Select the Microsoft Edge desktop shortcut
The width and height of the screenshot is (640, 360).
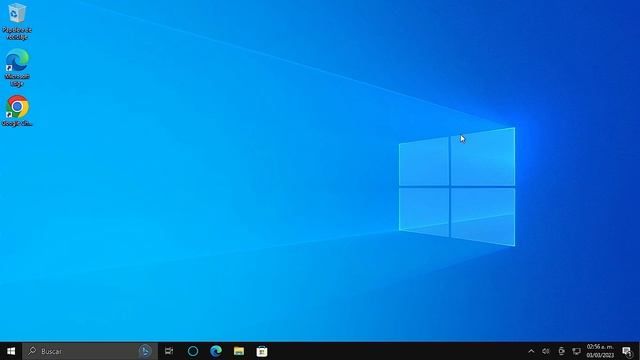pos(17,68)
